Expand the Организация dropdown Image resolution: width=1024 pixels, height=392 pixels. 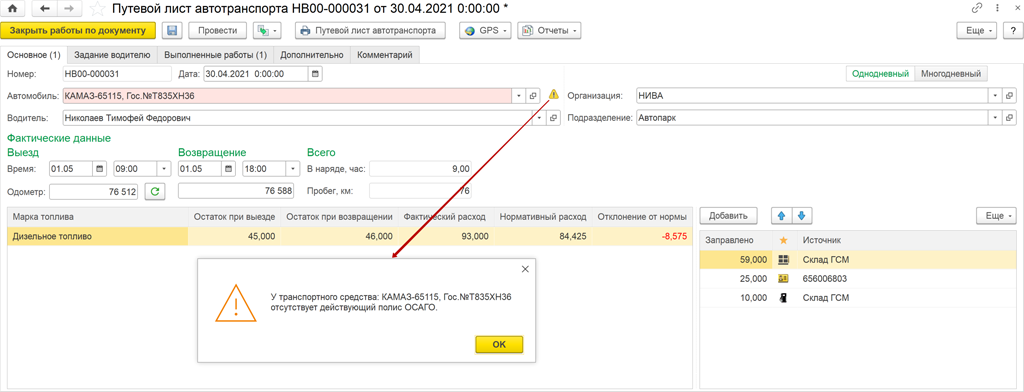click(995, 96)
